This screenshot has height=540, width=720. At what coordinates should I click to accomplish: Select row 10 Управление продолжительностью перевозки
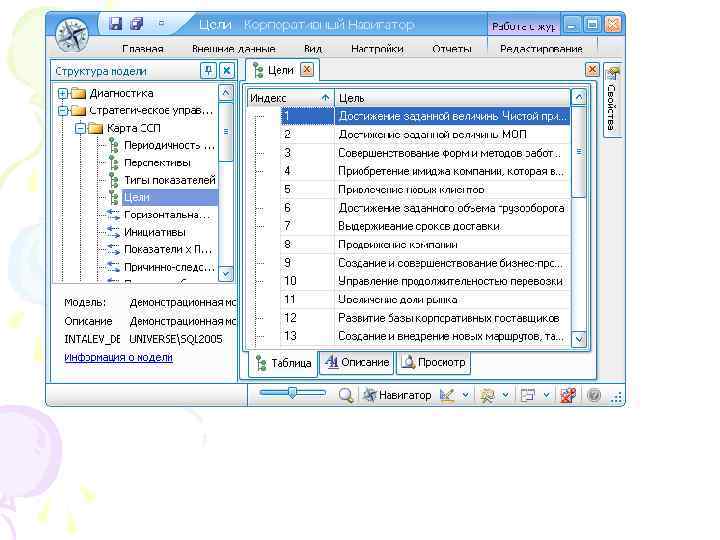[x=425, y=281]
